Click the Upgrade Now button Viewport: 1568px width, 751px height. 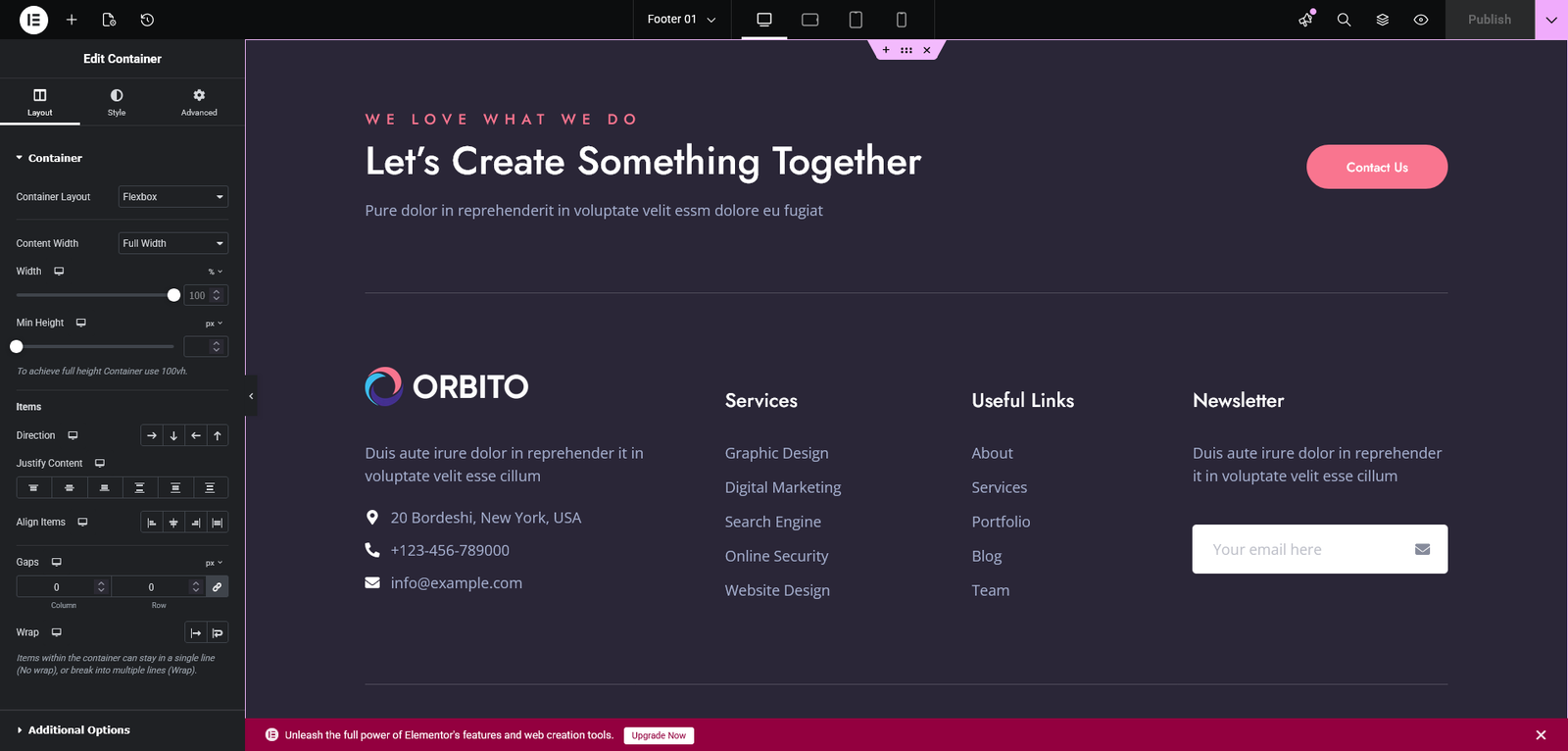point(659,735)
